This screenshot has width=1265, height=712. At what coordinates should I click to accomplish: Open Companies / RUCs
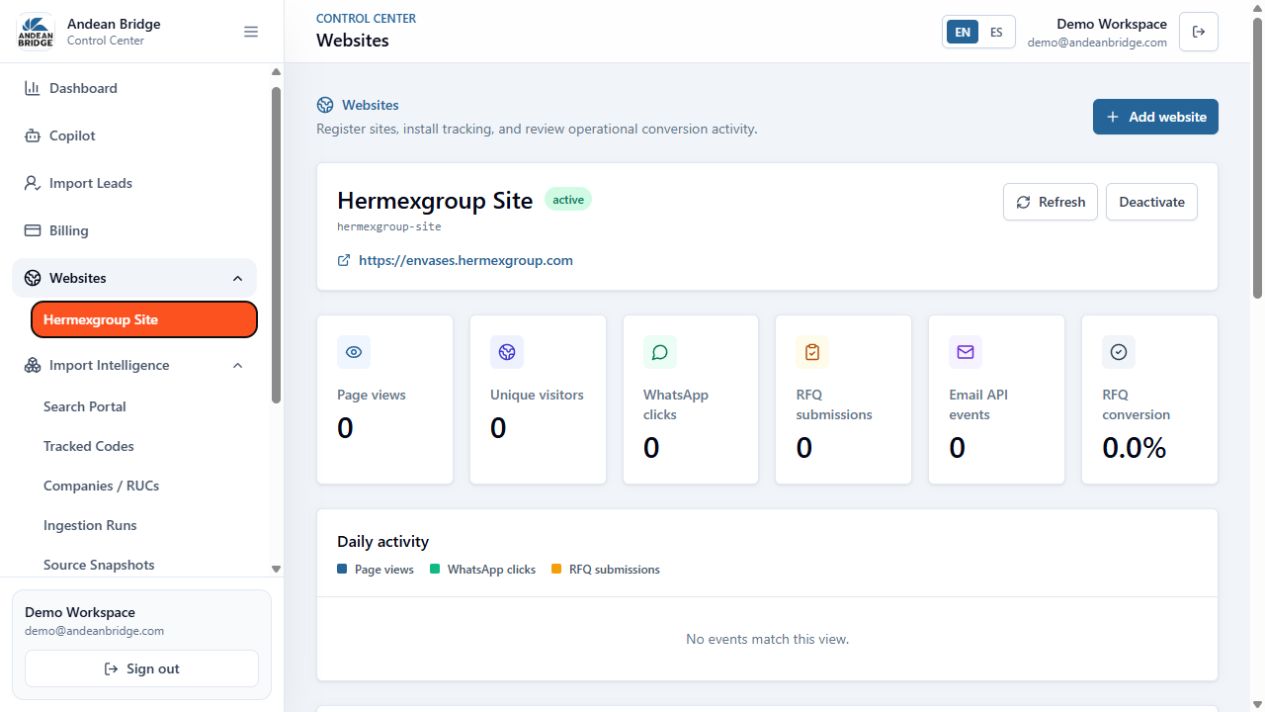(x=101, y=486)
